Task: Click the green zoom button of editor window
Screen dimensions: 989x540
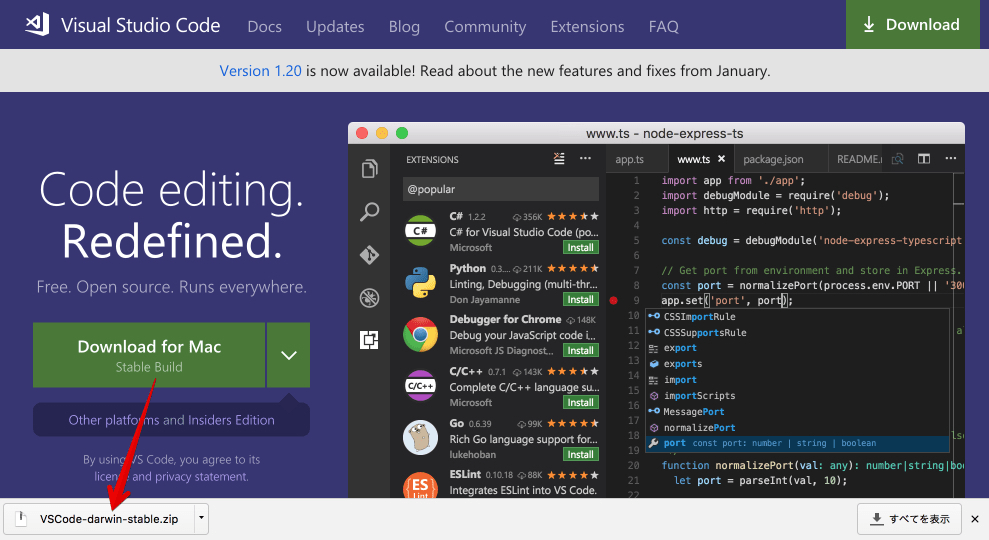Action: [x=402, y=133]
